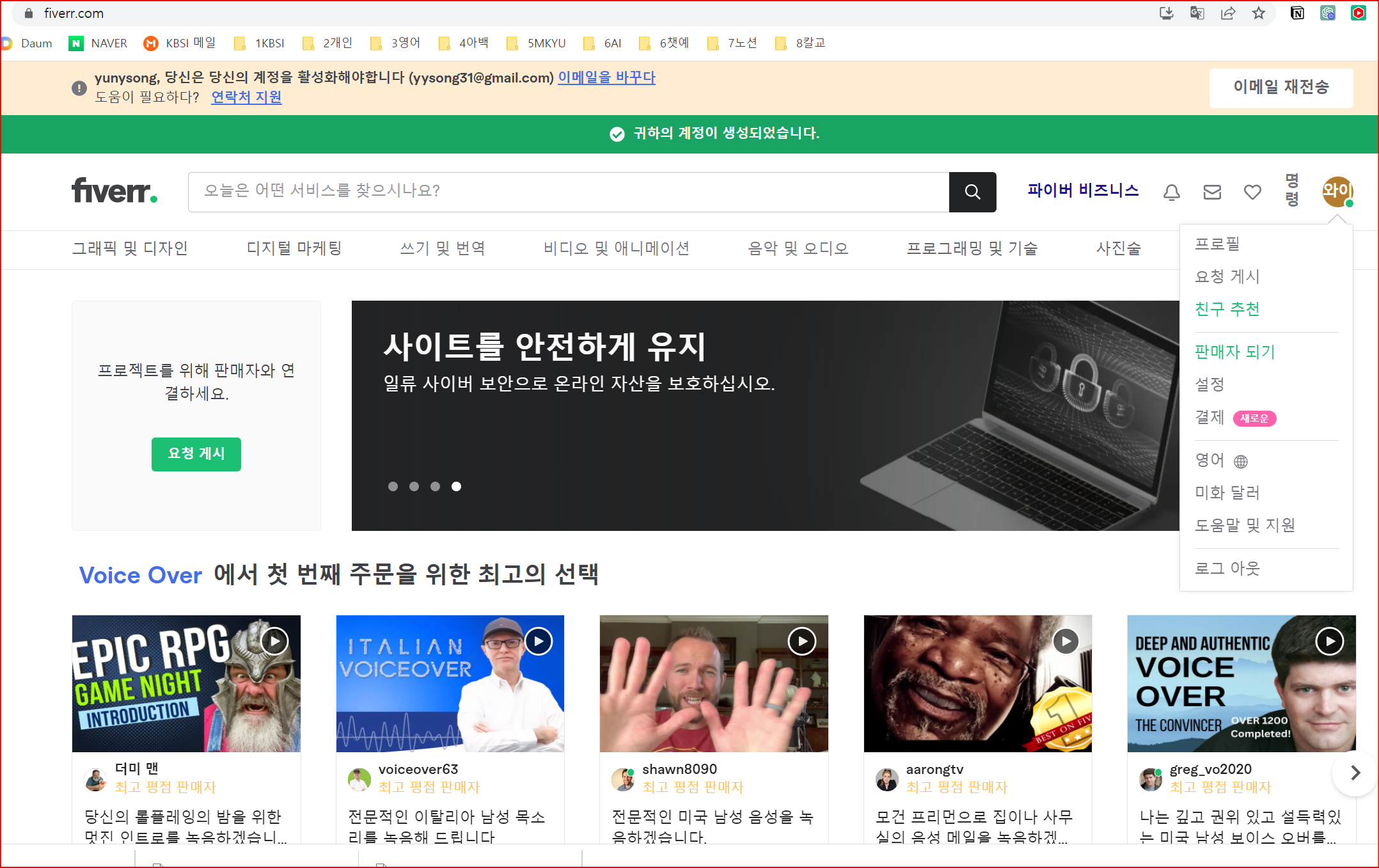The width and height of the screenshot is (1379, 868).
Task: Choose 로그 아웃 from the menu
Action: (1227, 568)
